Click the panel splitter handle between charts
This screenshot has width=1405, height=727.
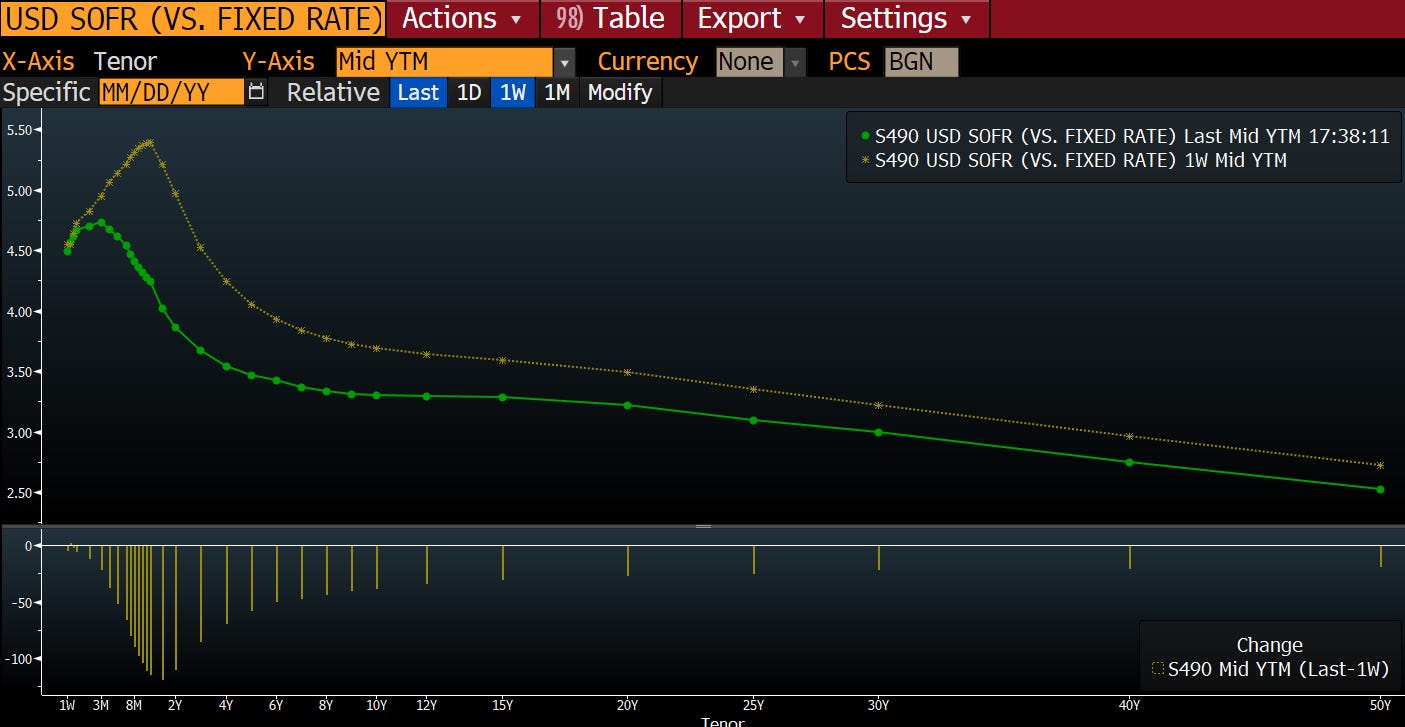[x=703, y=525]
